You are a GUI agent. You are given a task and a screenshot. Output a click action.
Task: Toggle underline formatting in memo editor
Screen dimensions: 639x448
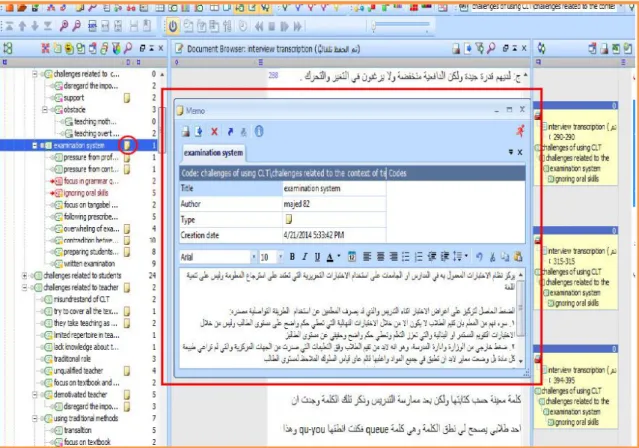click(317, 257)
